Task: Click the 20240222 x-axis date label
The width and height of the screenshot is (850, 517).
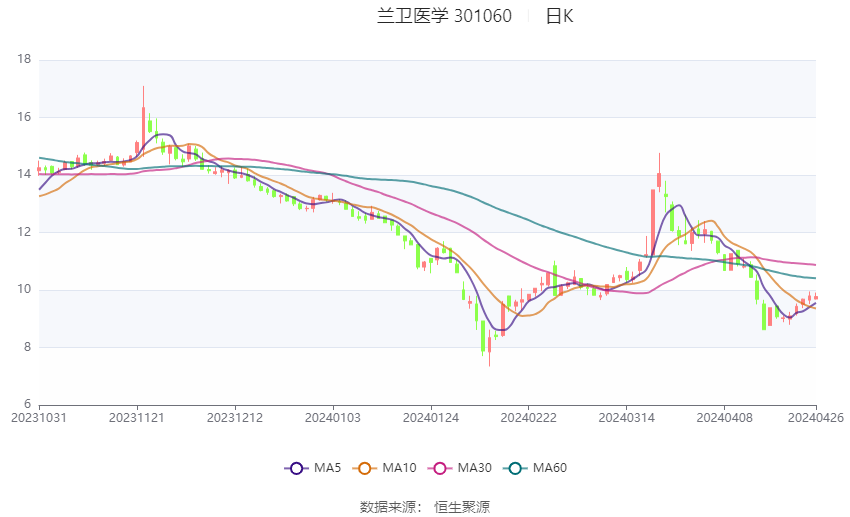Action: pyautogui.click(x=527, y=418)
